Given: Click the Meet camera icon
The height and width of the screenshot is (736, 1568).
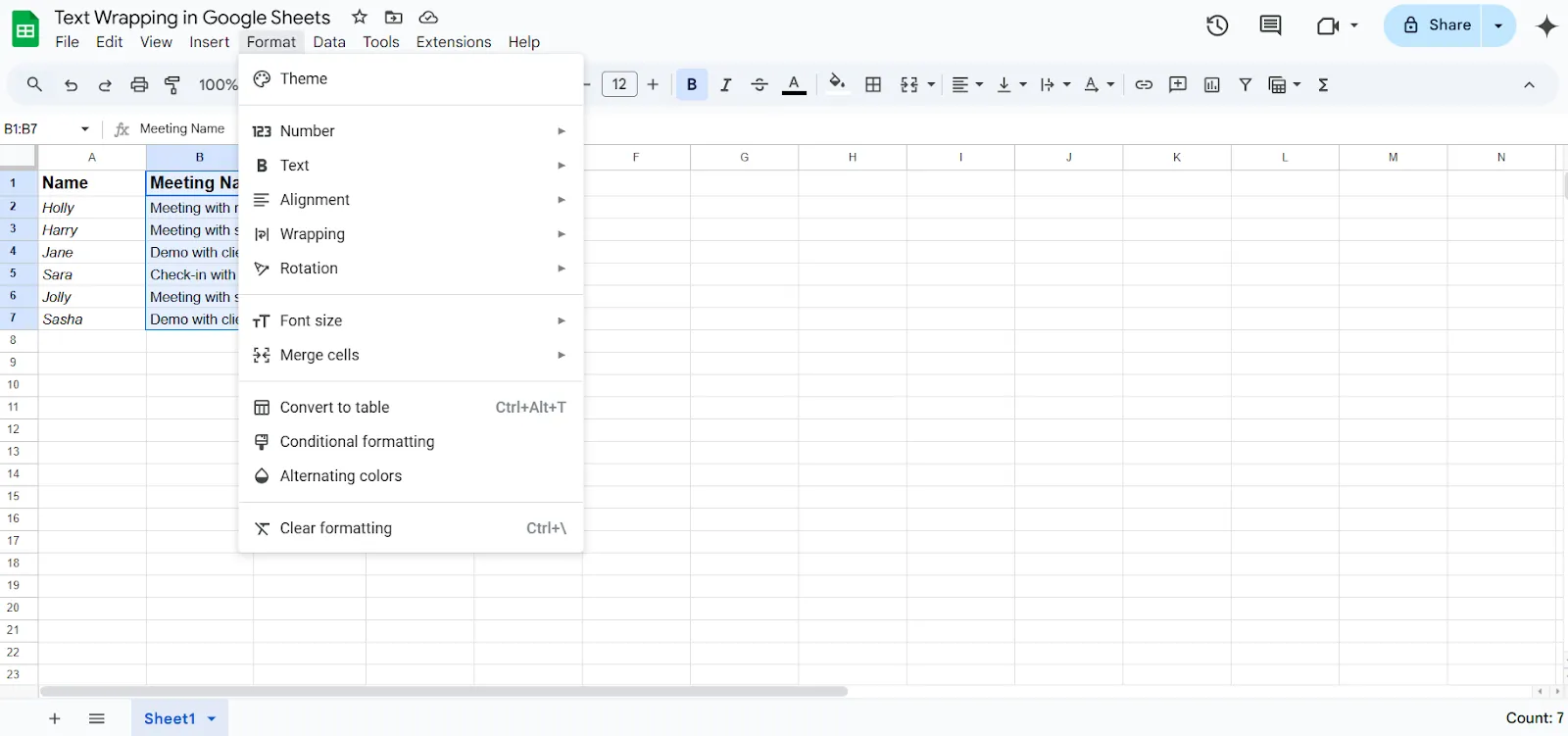Looking at the screenshot, I should [x=1328, y=25].
